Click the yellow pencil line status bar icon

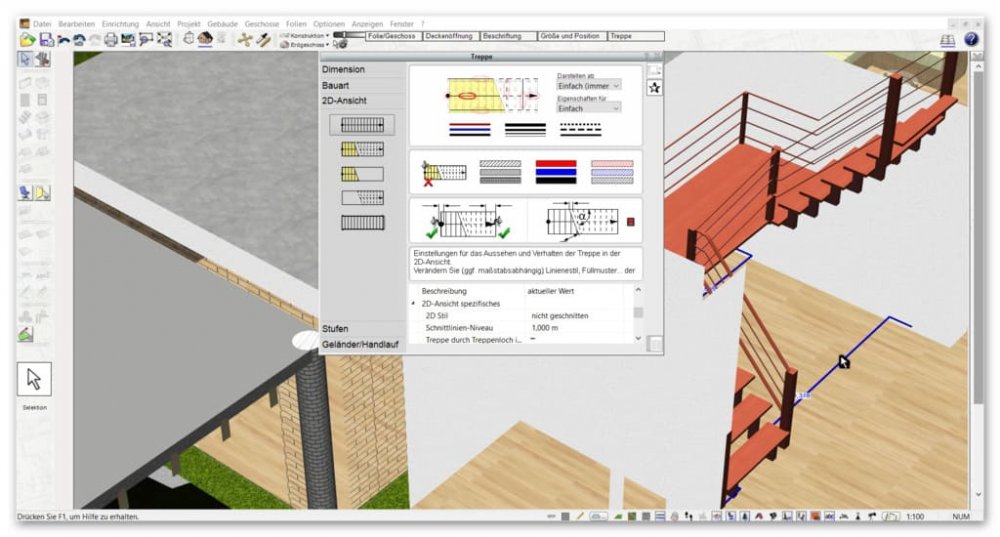pyautogui.click(x=580, y=517)
